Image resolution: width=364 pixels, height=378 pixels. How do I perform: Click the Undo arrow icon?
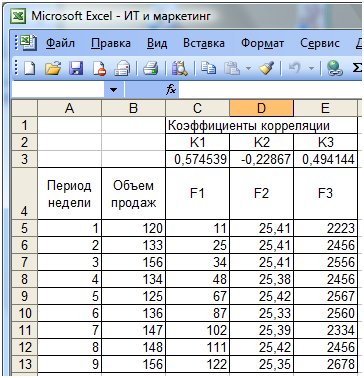(295, 69)
